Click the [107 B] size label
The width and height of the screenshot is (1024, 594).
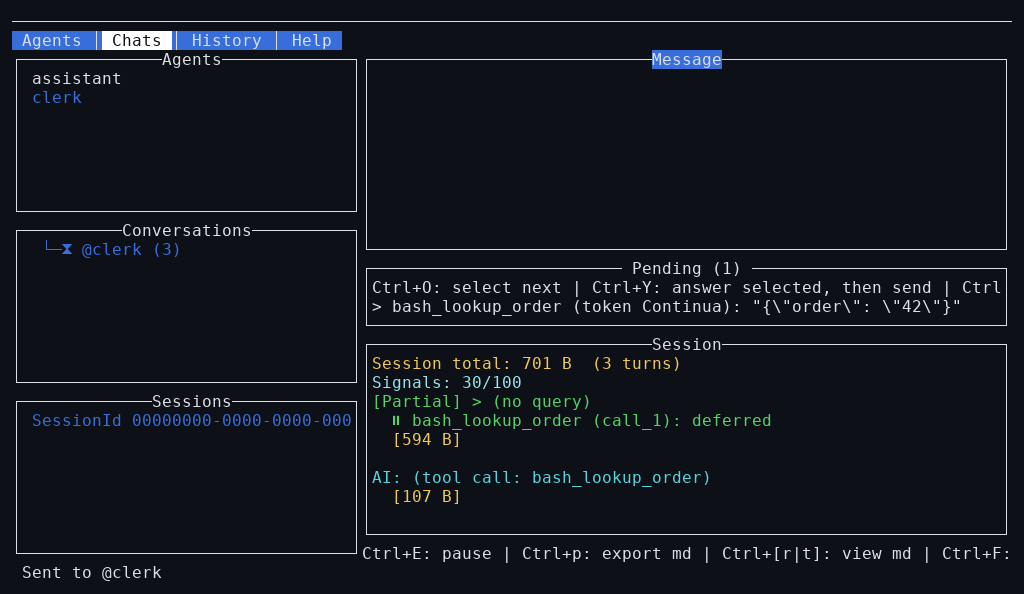(x=426, y=497)
